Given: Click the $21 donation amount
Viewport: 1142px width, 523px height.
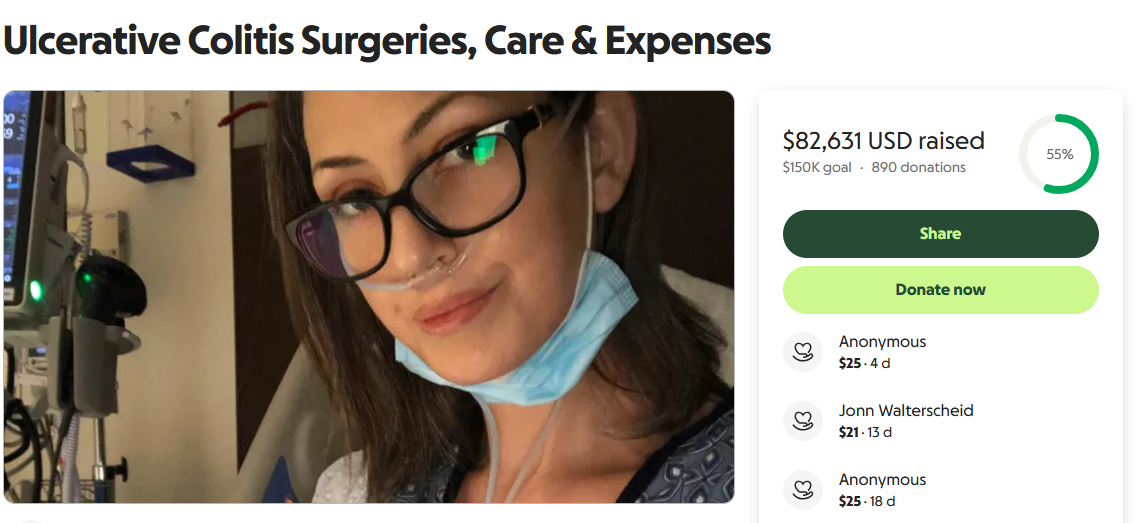Looking at the screenshot, I should pyautogui.click(x=849, y=433).
